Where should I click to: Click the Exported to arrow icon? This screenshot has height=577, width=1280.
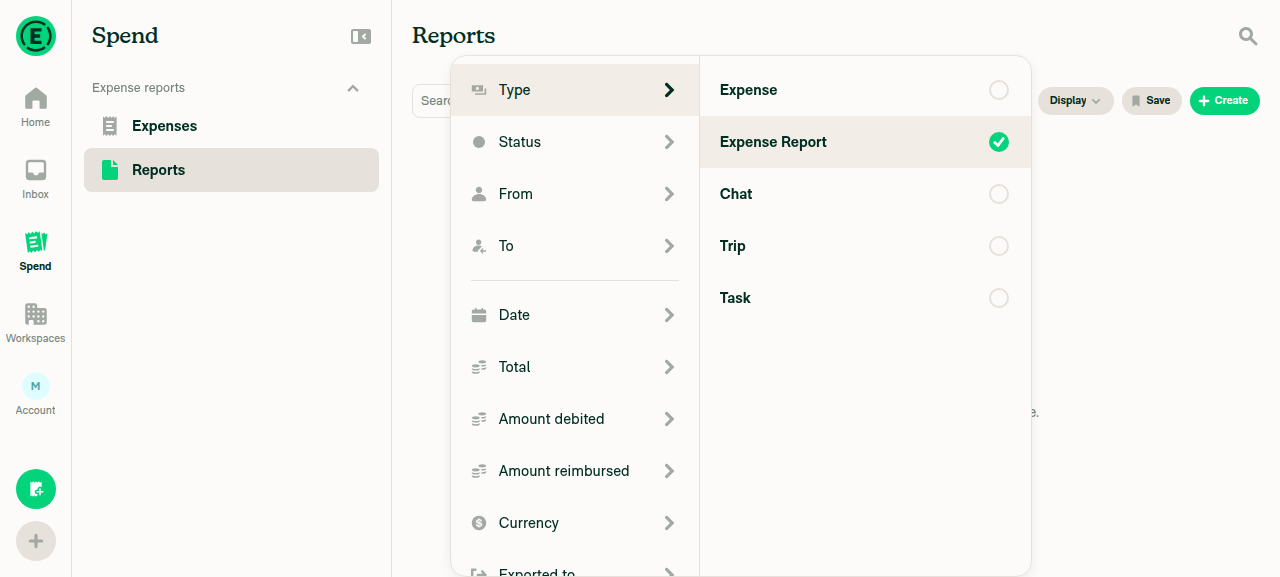click(479, 573)
